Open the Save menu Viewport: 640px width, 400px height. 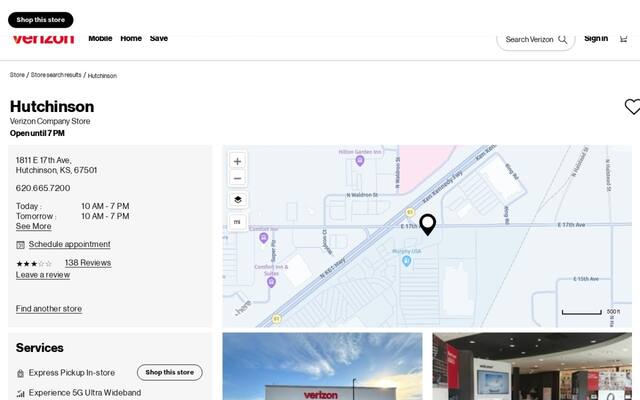(159, 38)
